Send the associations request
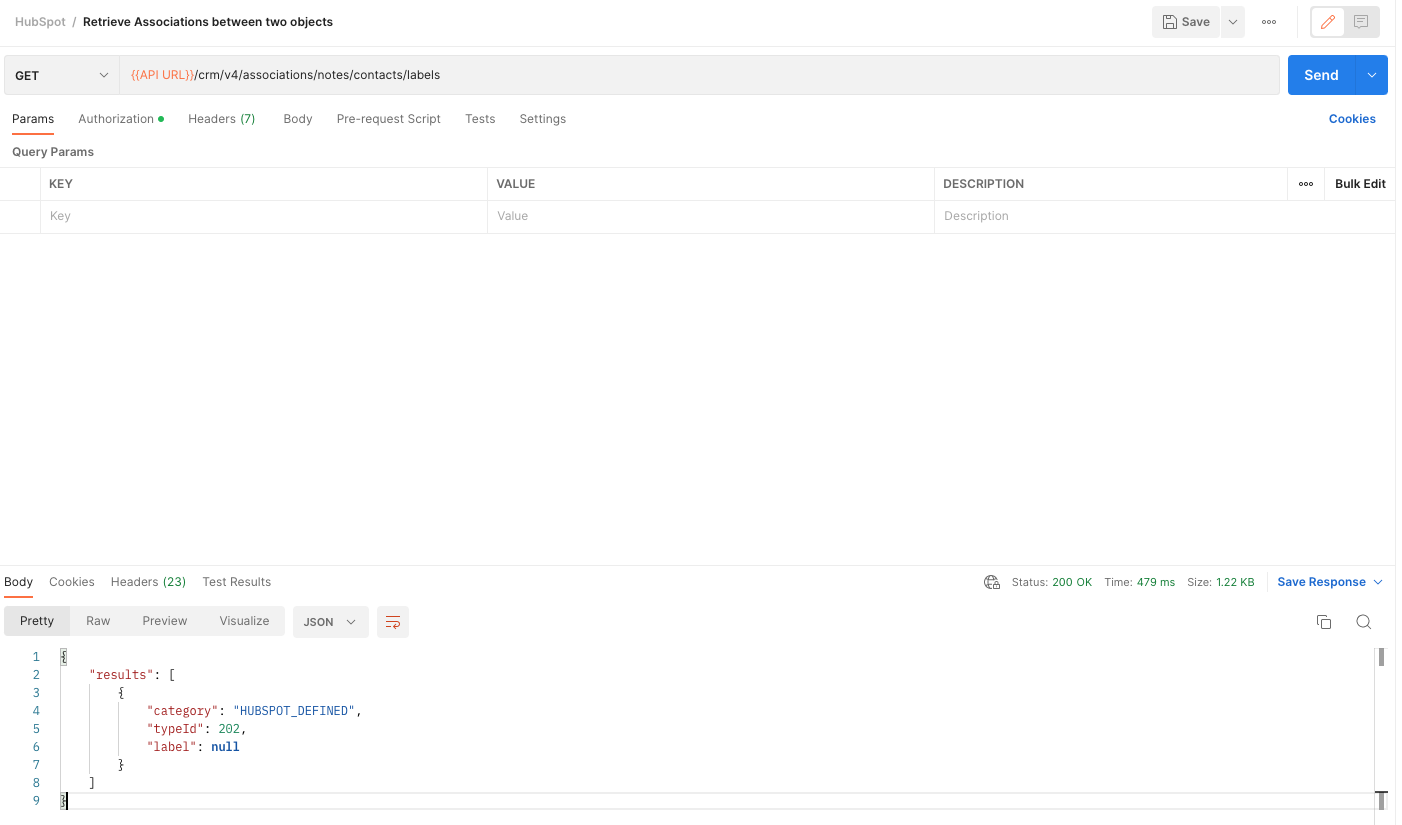The height and width of the screenshot is (825, 1402). pyautogui.click(x=1320, y=74)
